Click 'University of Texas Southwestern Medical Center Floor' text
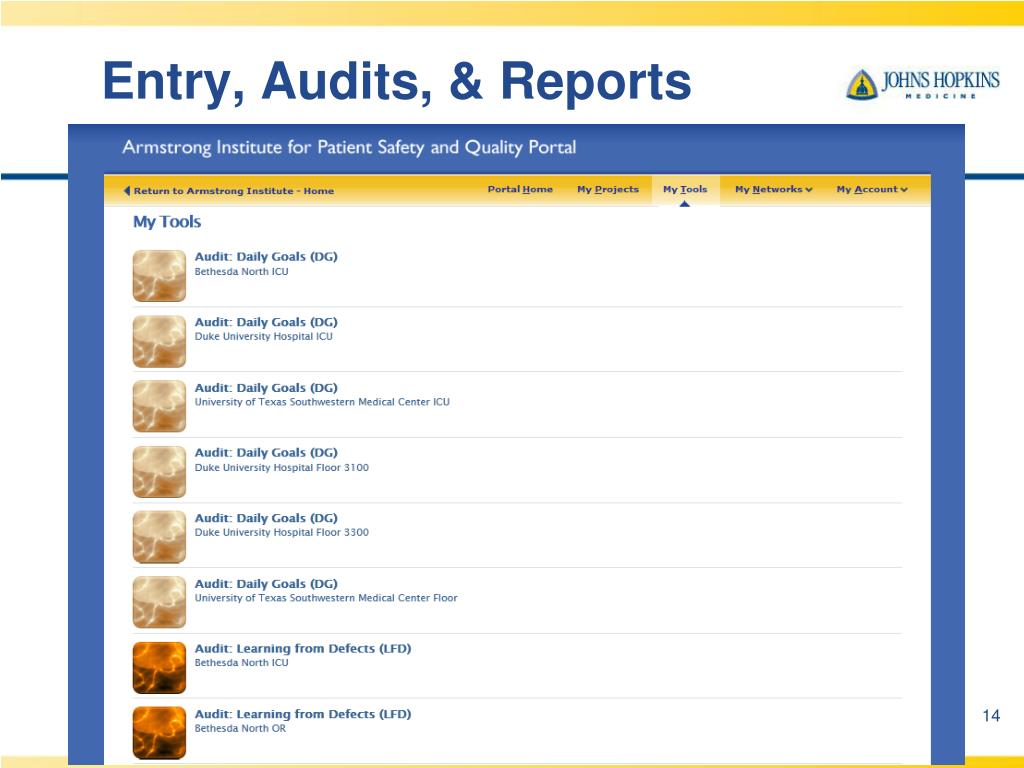 coord(326,598)
